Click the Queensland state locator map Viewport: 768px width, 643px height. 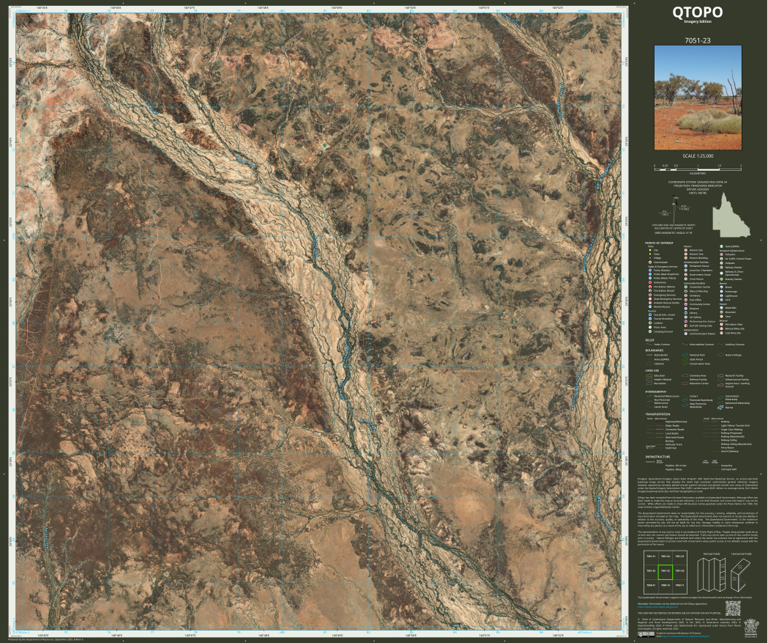731,215
